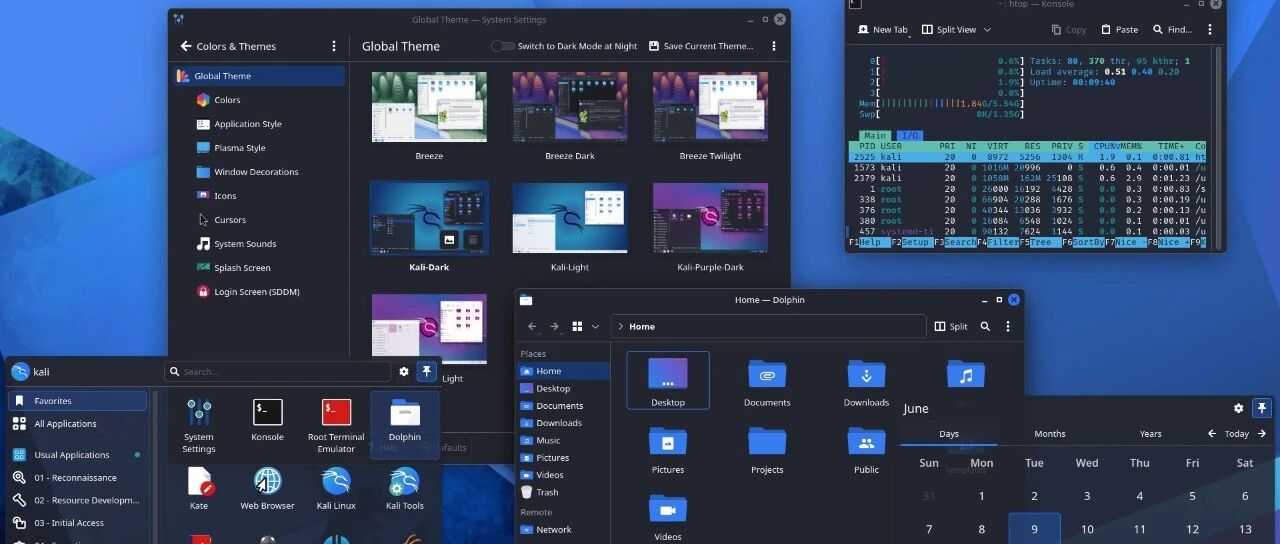Image resolution: width=1280 pixels, height=544 pixels.
Task: Open Usual Applications category in launcher
Action: 77,455
